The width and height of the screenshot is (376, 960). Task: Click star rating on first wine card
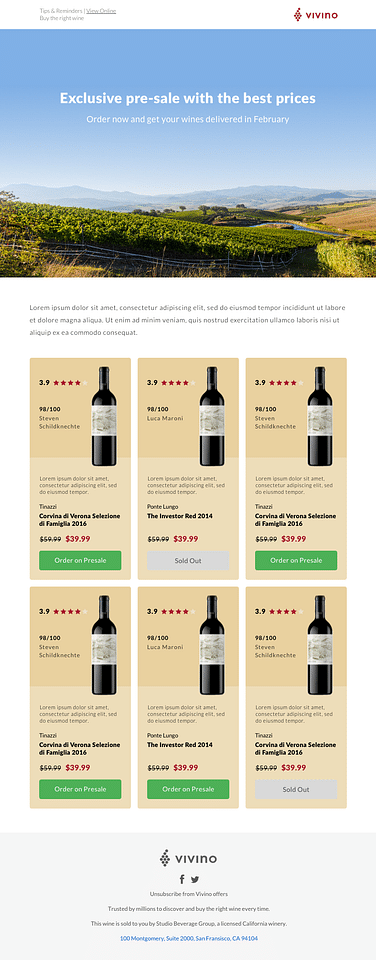pyautogui.click(x=69, y=383)
